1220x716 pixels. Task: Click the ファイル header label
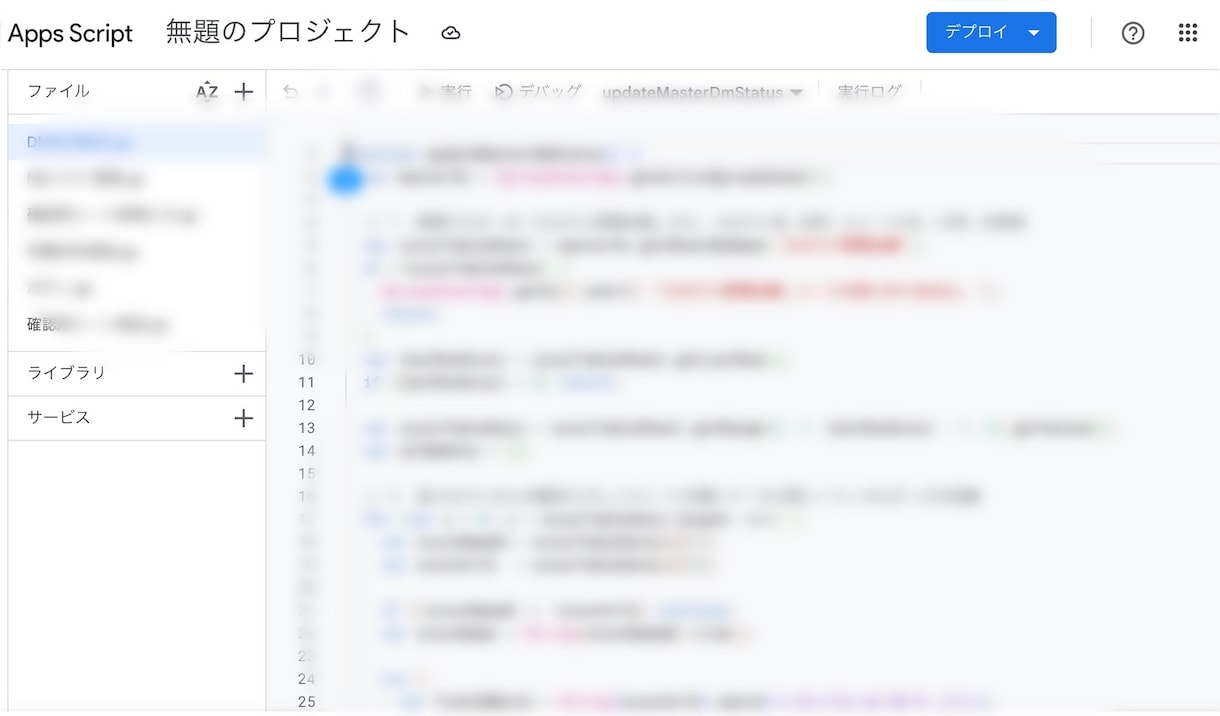[x=58, y=91]
